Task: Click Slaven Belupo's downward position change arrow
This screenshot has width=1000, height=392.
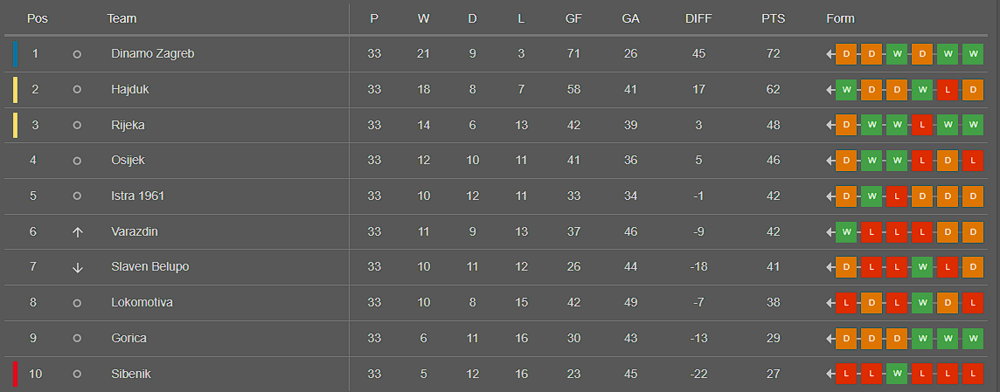Action: pyautogui.click(x=77, y=268)
